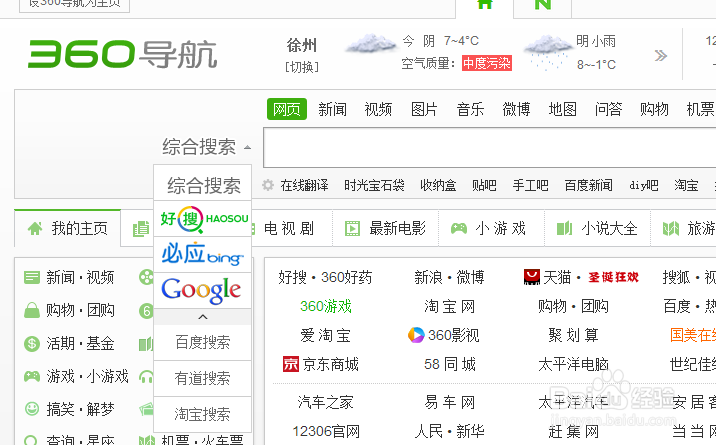Switch to the 网页 search tab
The height and width of the screenshot is (445, 716).
click(287, 109)
